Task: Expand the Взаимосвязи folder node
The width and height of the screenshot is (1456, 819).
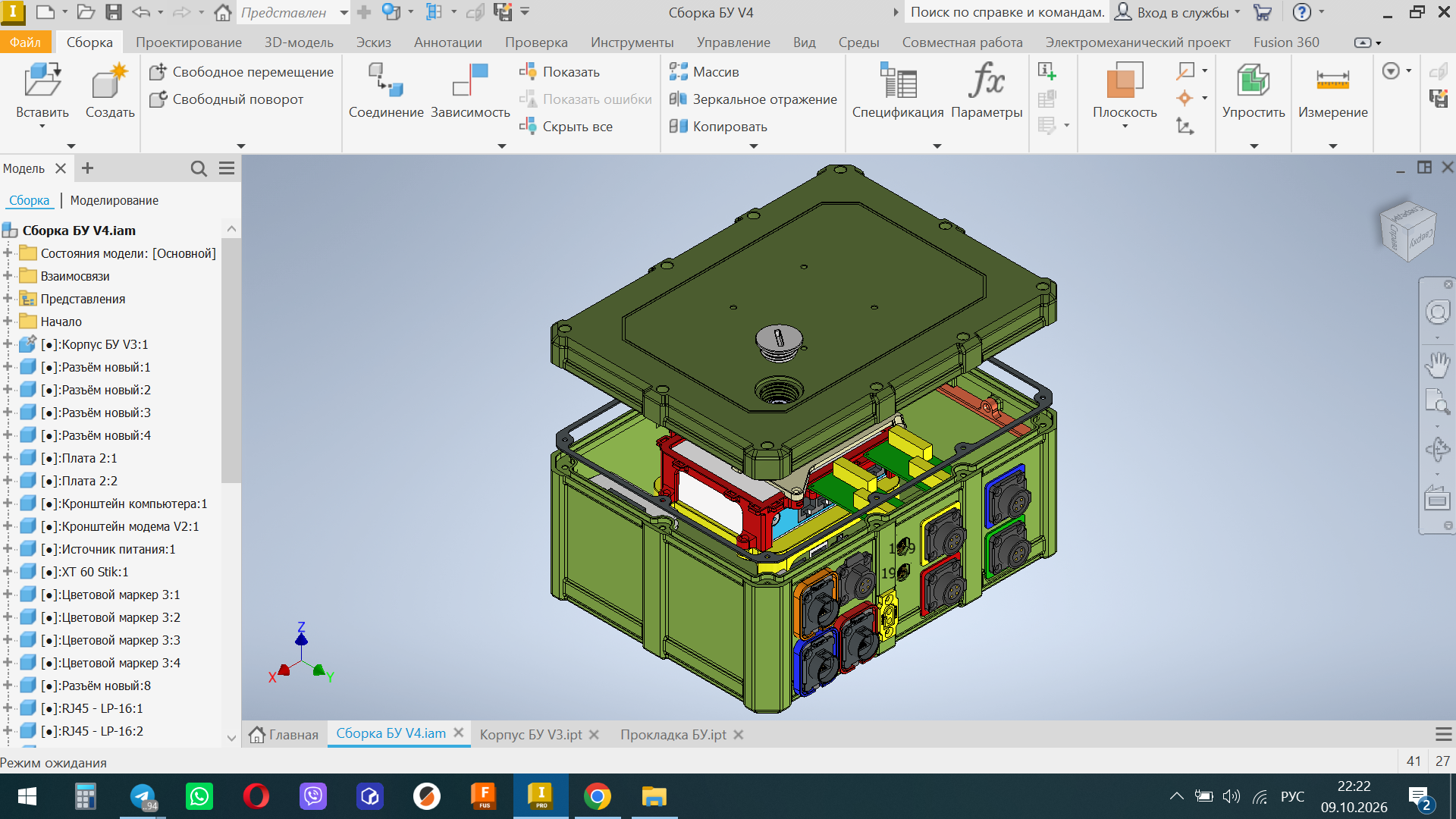Action: click(x=8, y=276)
